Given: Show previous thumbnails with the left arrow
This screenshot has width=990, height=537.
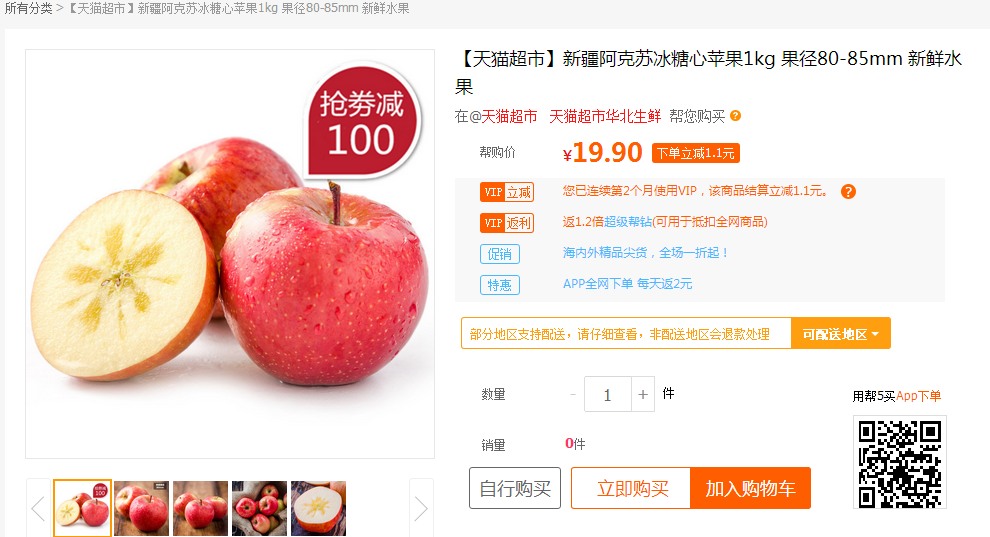Looking at the screenshot, I should pyautogui.click(x=38, y=509).
